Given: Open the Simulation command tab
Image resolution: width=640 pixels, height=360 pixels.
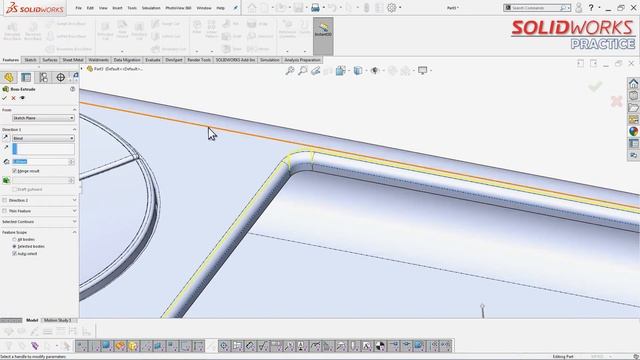Looking at the screenshot, I should tap(269, 60).
